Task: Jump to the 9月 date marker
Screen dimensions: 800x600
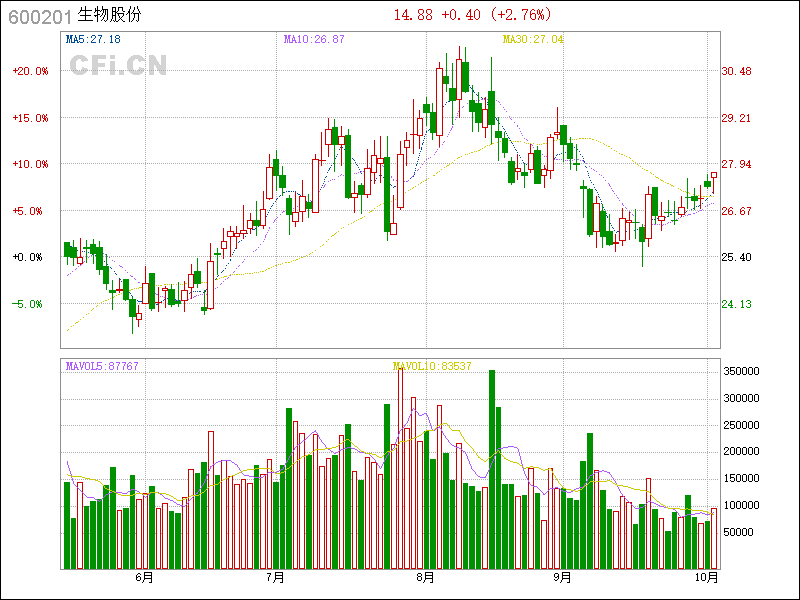Action: point(562,577)
